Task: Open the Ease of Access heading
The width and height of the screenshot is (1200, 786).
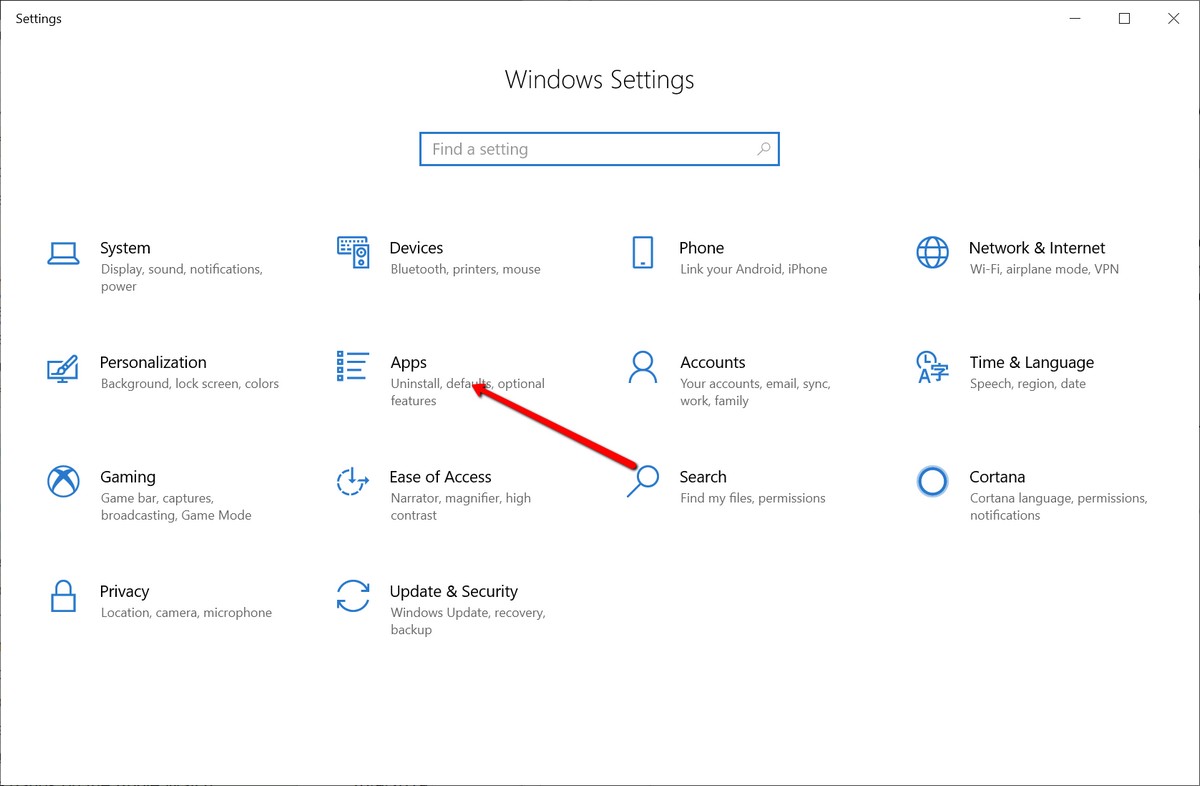Action: pos(440,477)
